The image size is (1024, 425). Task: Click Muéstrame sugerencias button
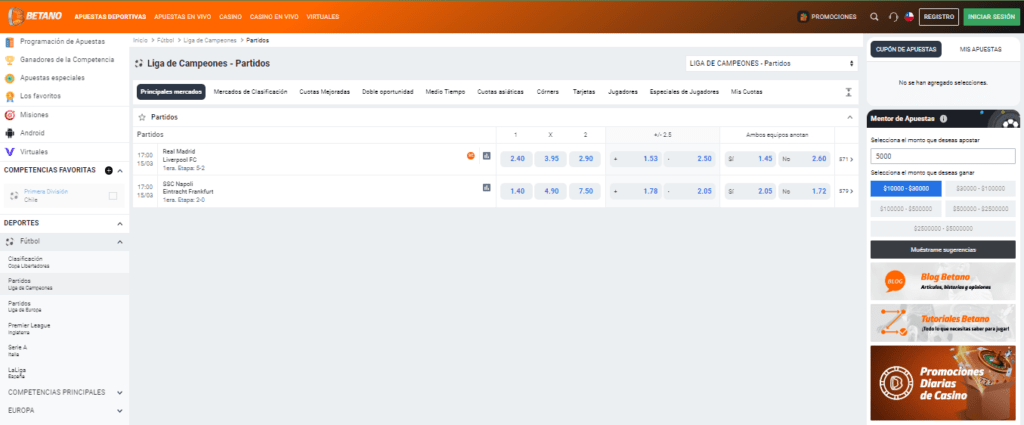click(943, 250)
